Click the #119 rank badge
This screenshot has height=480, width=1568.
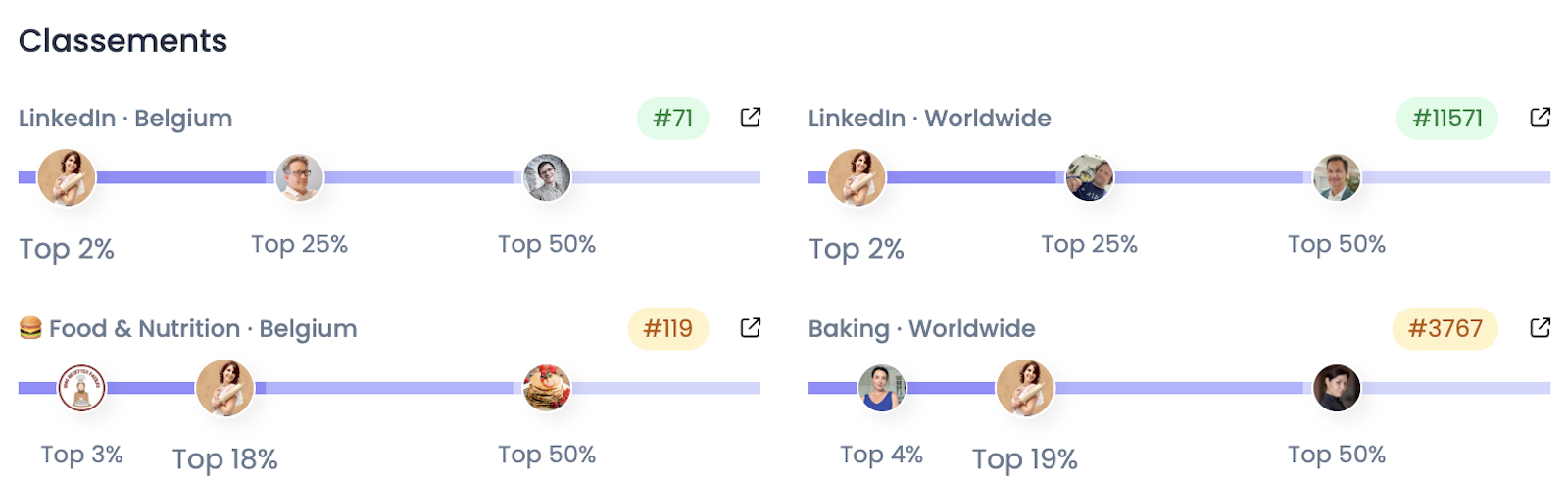(667, 329)
